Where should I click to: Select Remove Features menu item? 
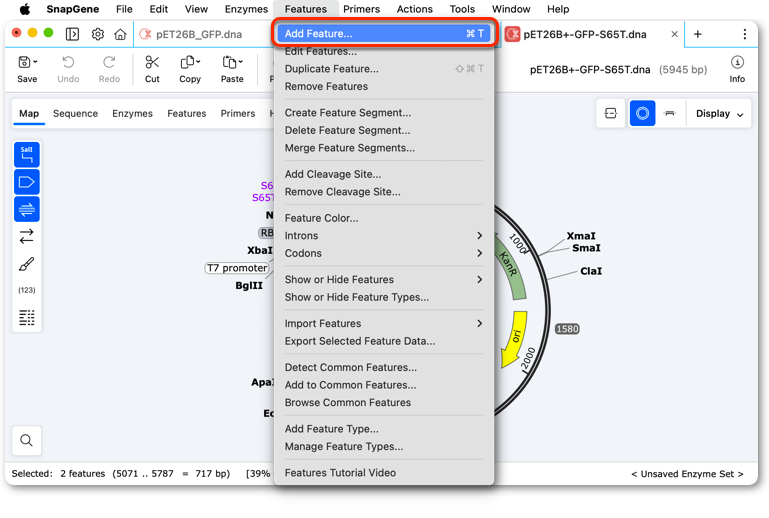point(384,86)
